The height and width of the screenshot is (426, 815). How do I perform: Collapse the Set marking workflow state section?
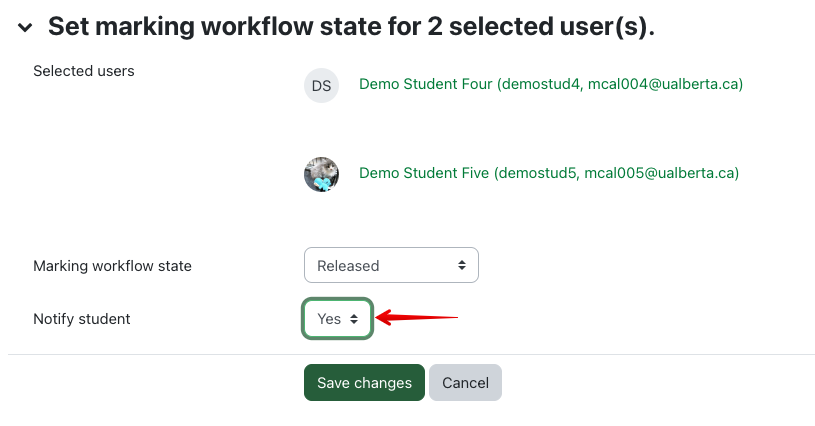(25, 28)
